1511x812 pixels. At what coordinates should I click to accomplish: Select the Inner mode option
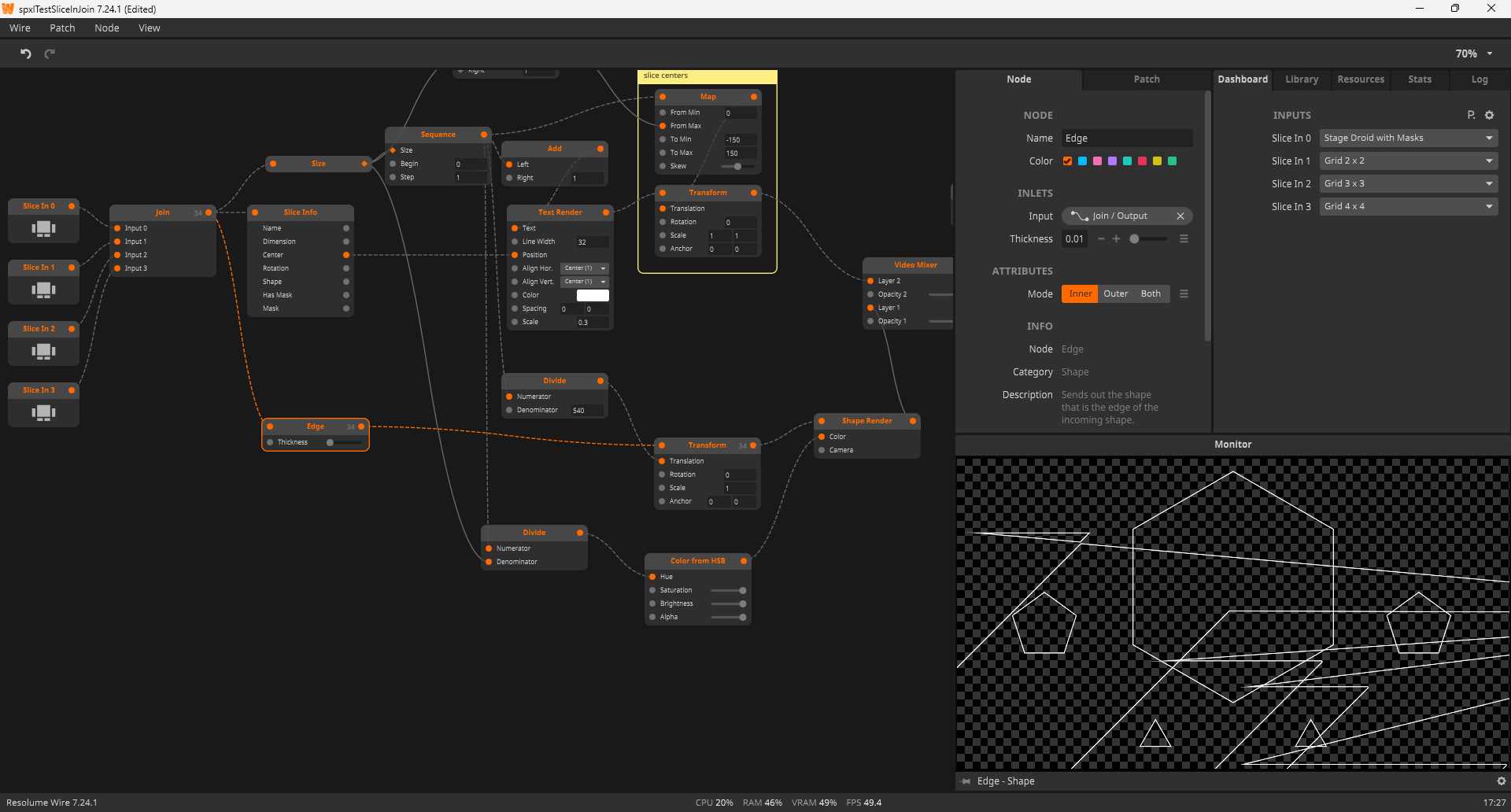pos(1080,294)
